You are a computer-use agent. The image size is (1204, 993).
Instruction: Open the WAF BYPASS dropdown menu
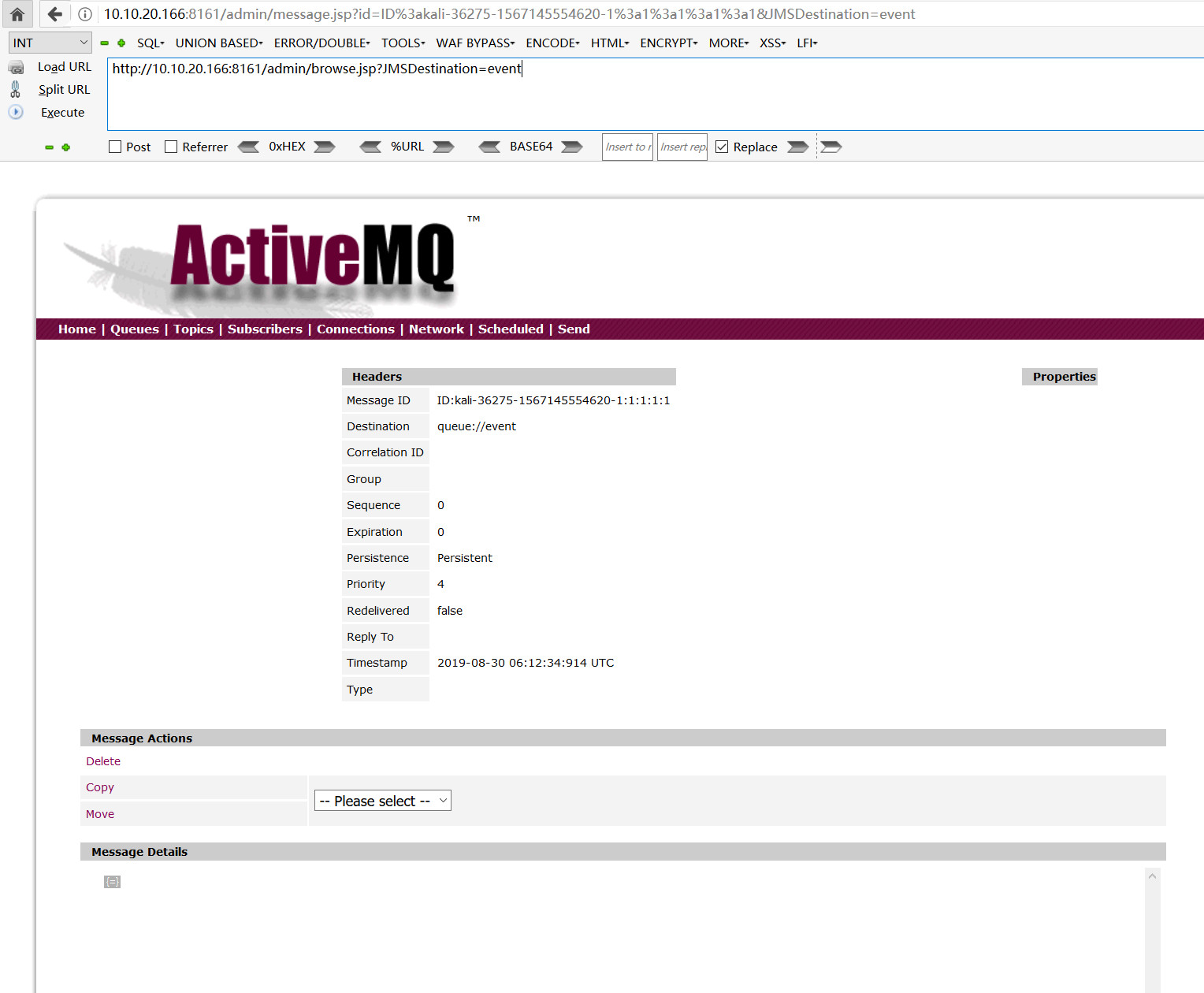pos(475,43)
